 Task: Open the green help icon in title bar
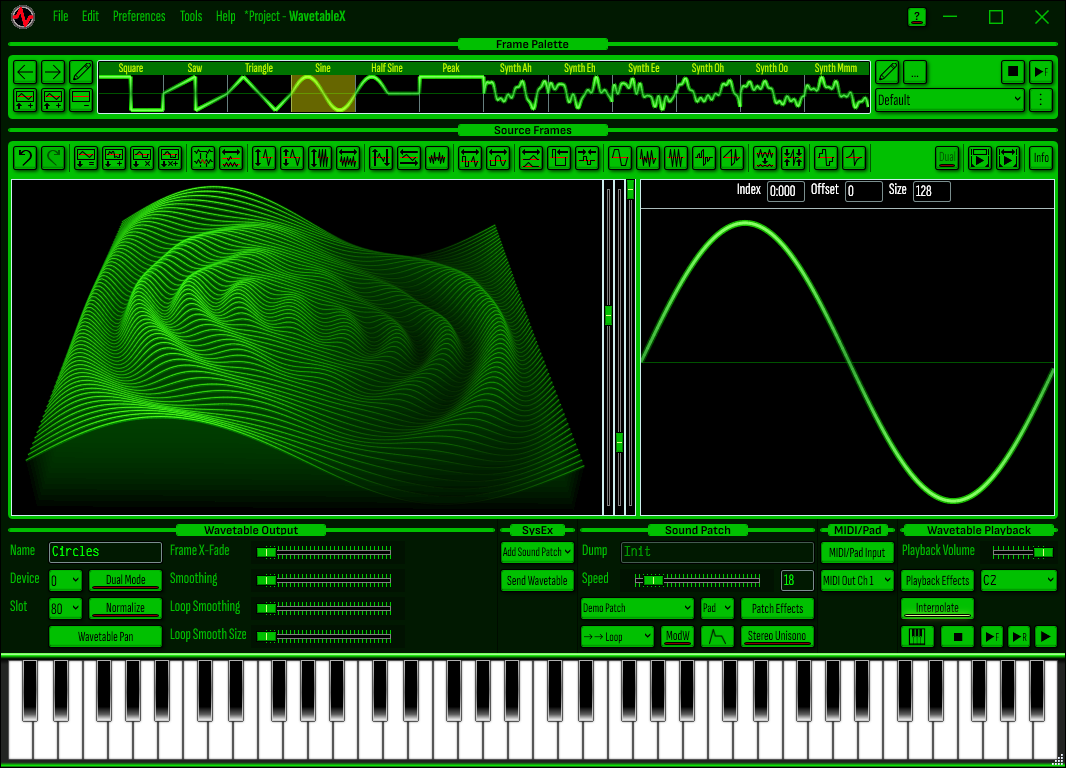[x=917, y=17]
